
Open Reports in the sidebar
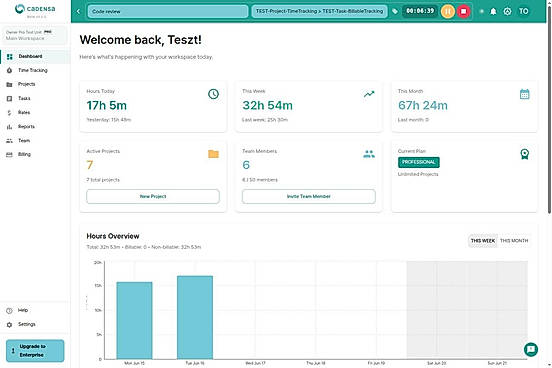click(x=35, y=126)
